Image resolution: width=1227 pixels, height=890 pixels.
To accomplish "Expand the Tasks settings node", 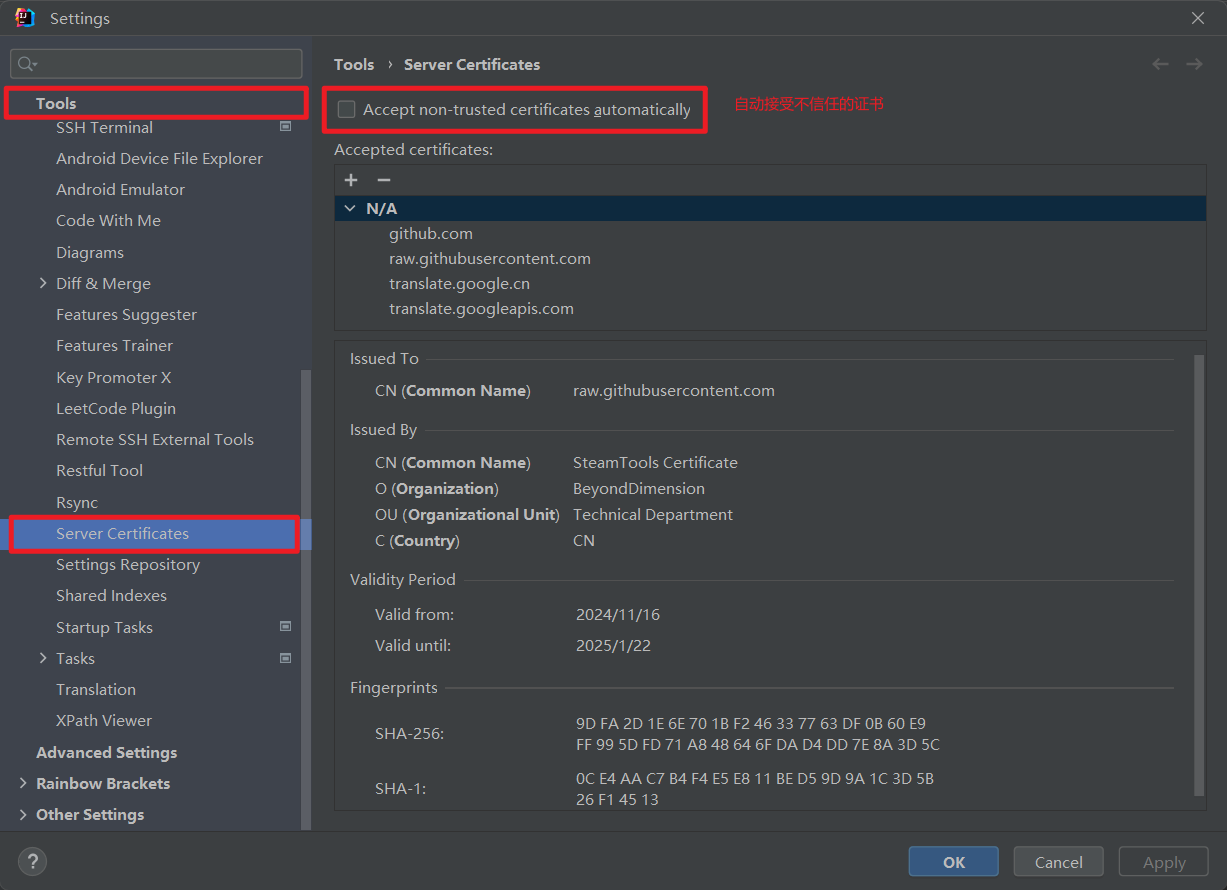I will (x=43, y=658).
